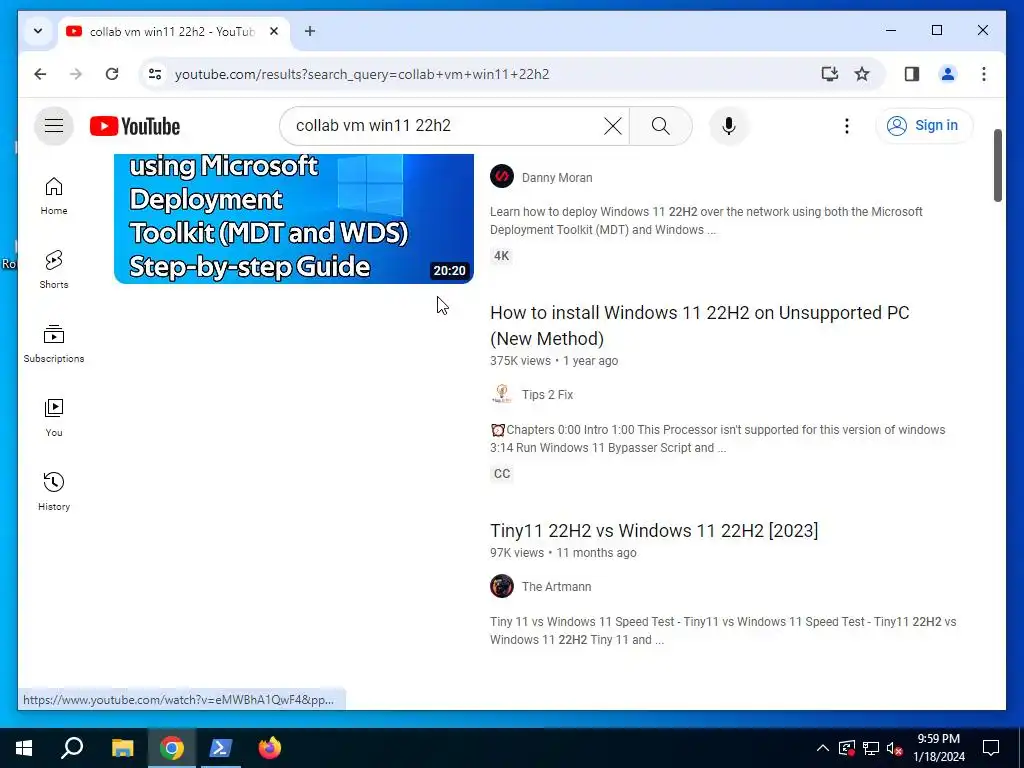Viewport: 1024px width, 768px height.
Task: Click the CC badge
Action: [x=502, y=473]
